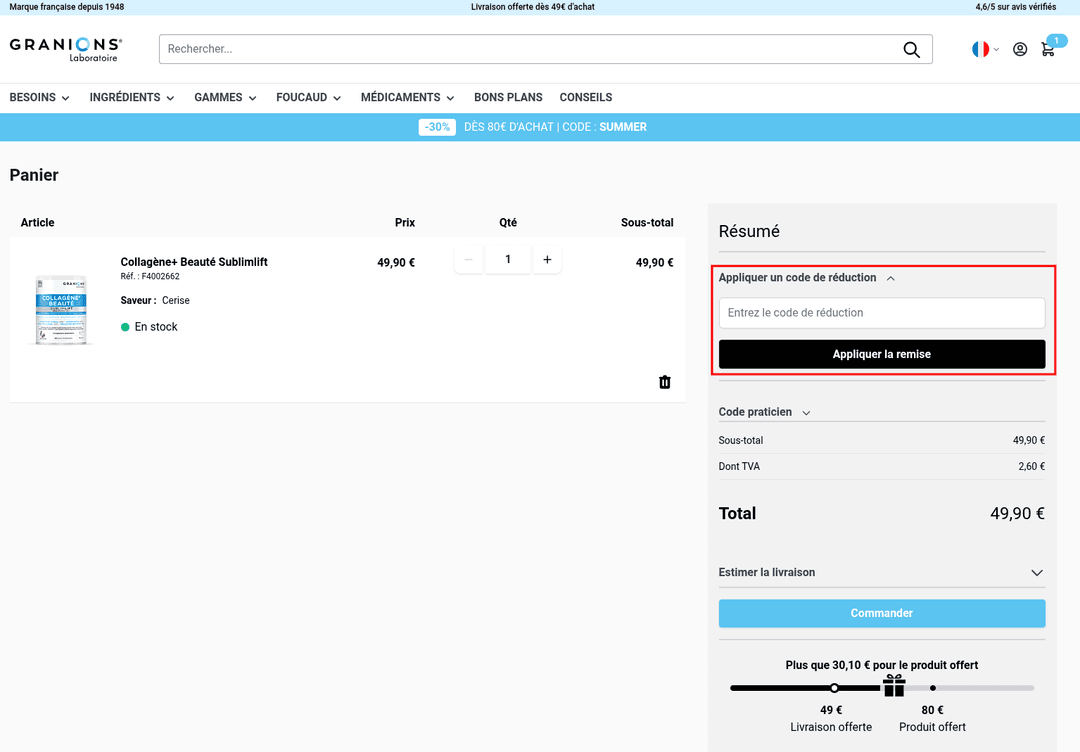Expand the Code praticien section
The image size is (1080, 752).
765,412
